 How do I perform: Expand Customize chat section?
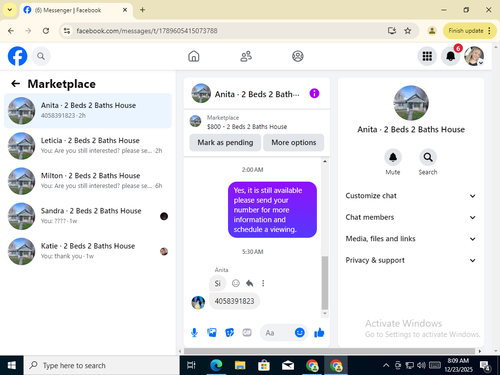pyautogui.click(x=411, y=196)
